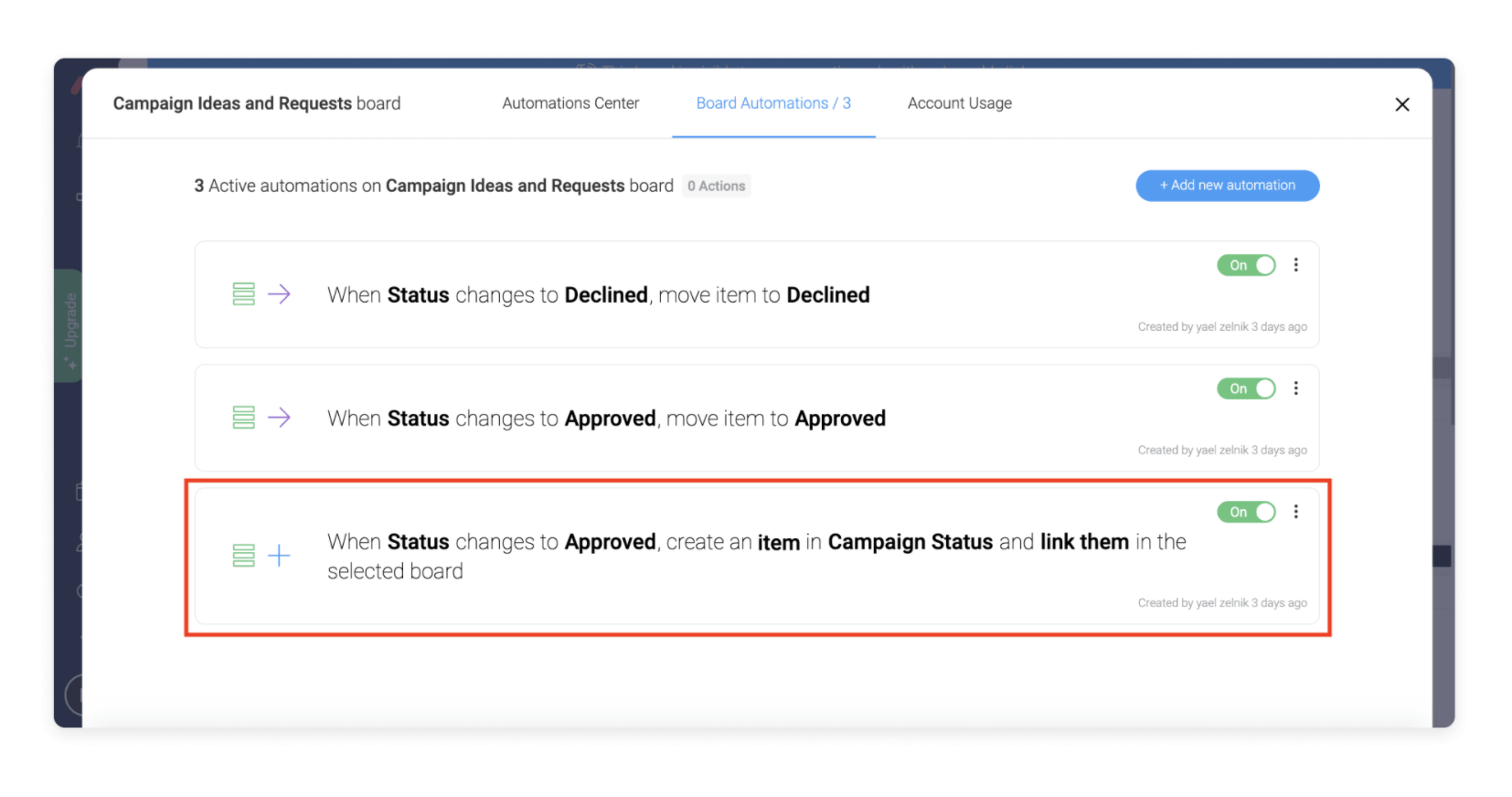Image resolution: width=1512 pixels, height=797 pixels.
Task: Click the Add new automation button
Action: pyautogui.click(x=1227, y=186)
